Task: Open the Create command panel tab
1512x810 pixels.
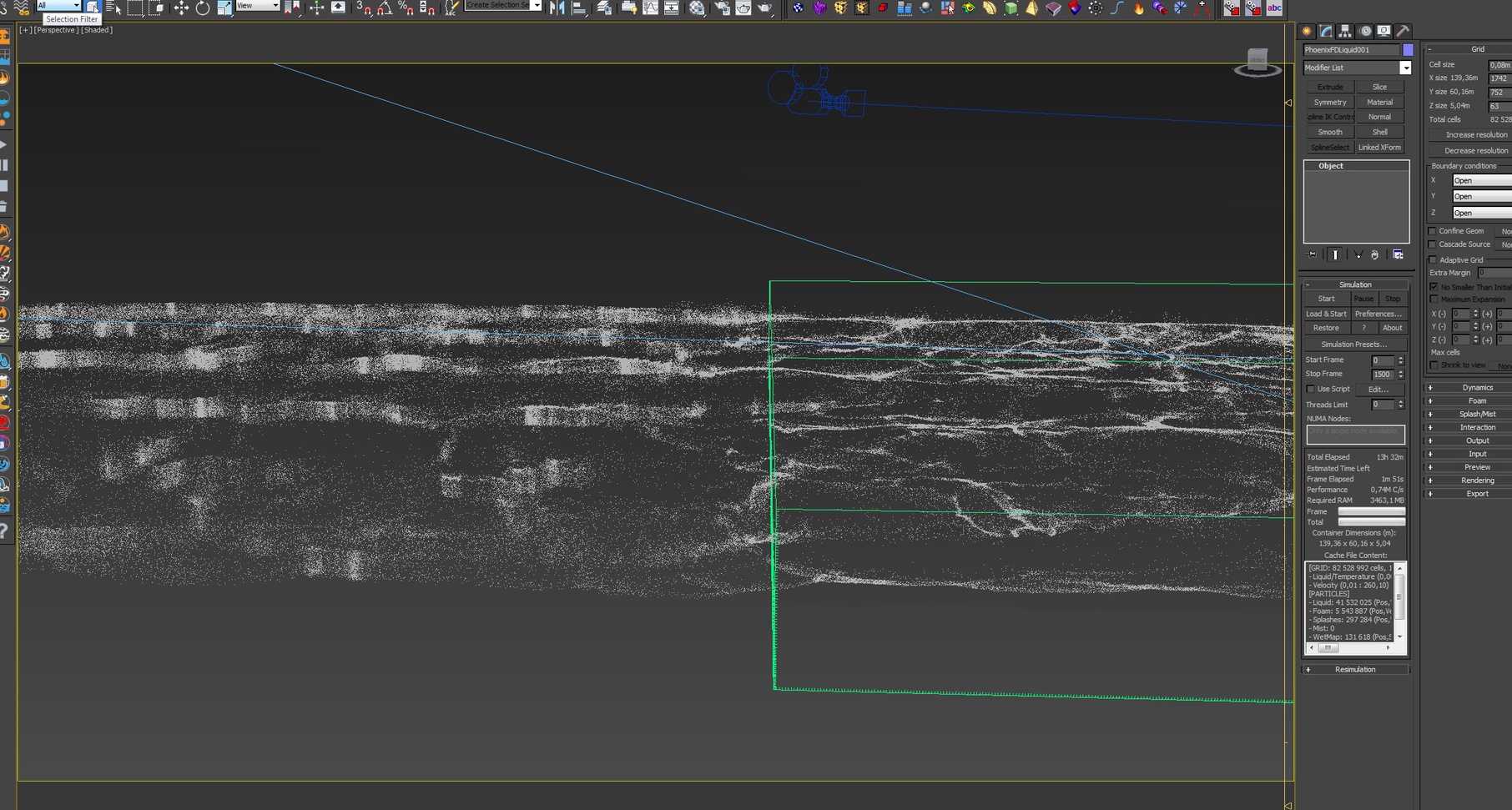Action: [x=1307, y=31]
